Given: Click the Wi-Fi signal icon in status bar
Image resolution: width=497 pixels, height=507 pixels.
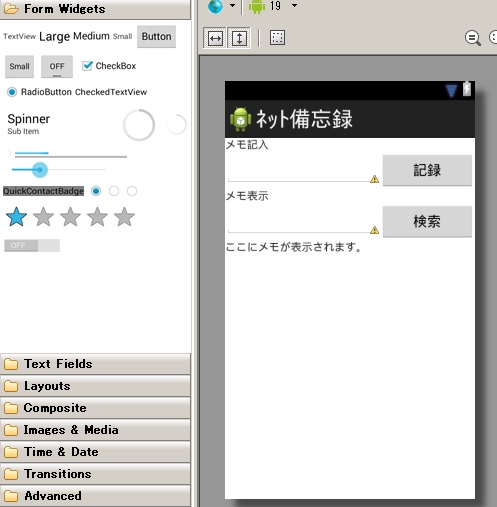Looking at the screenshot, I should [x=451, y=90].
